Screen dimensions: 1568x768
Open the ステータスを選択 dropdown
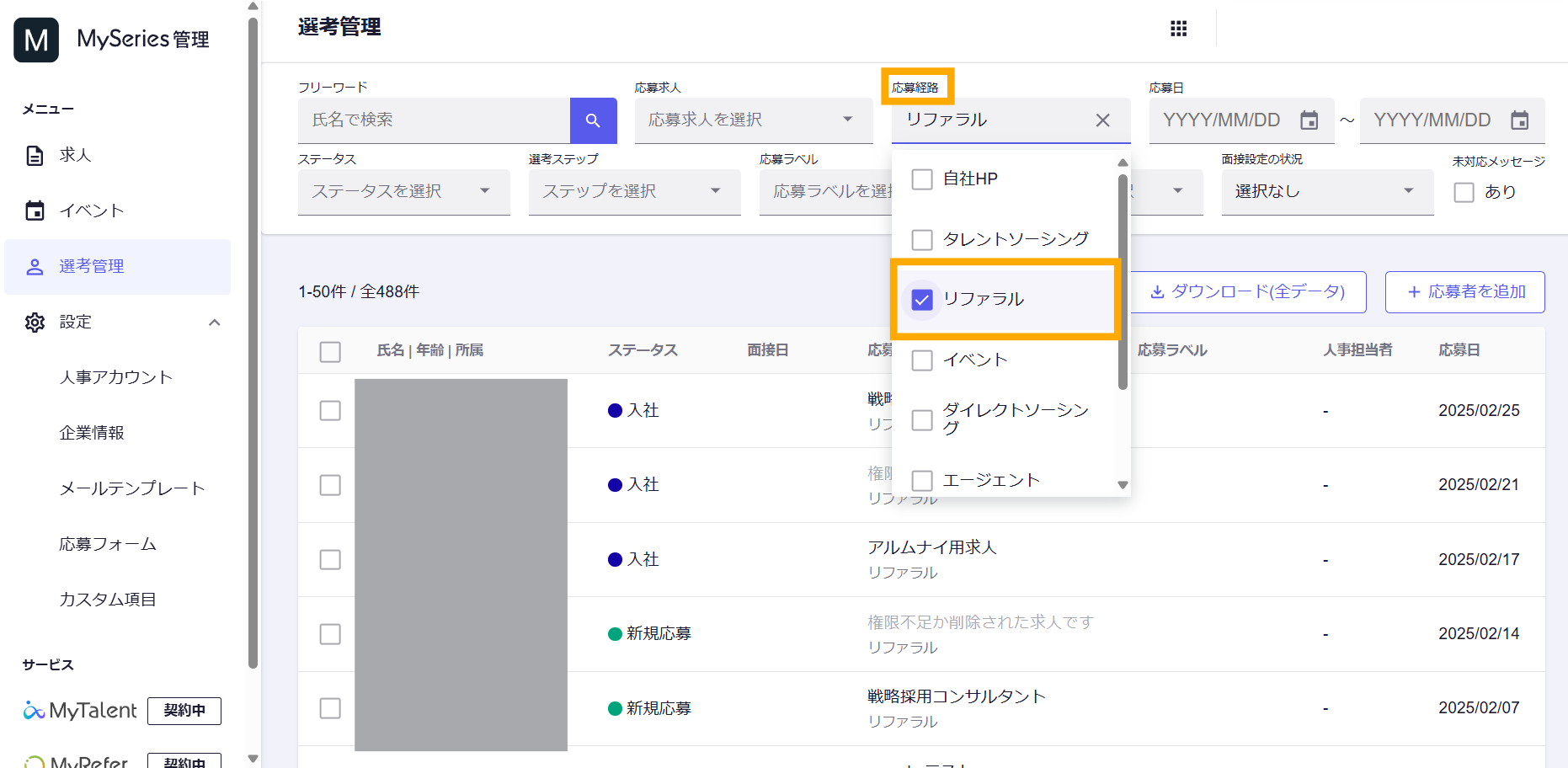[403, 192]
